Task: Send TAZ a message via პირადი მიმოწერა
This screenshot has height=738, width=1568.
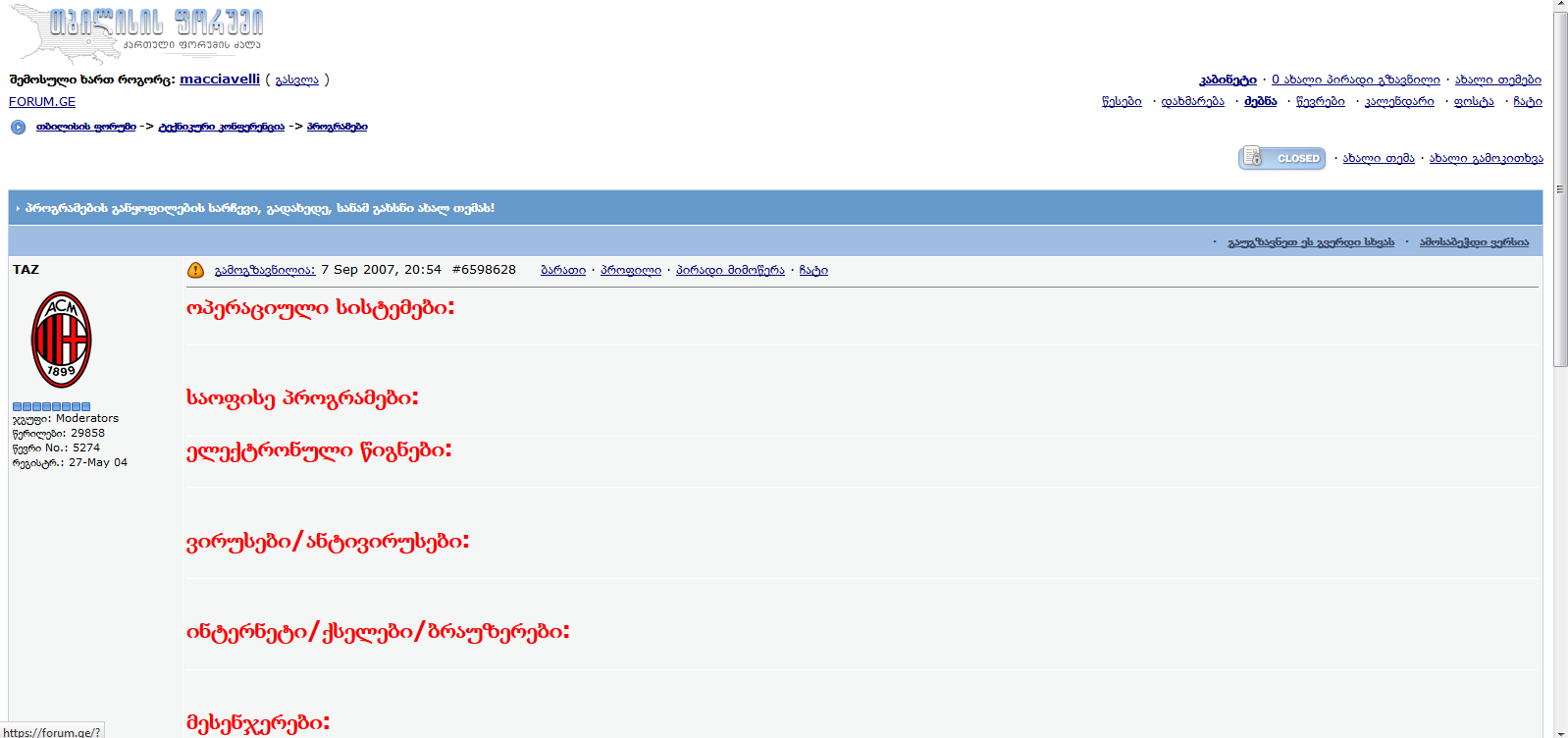Action: point(730,271)
